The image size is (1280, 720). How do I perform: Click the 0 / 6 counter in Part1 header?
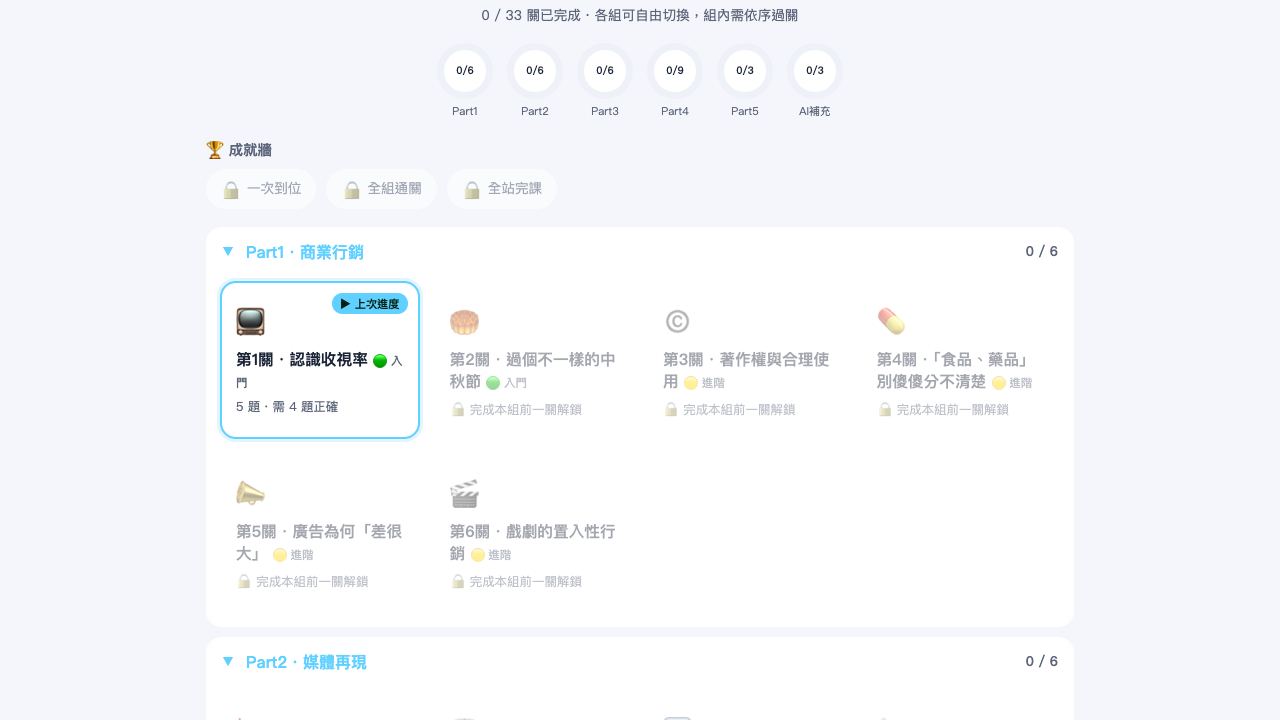coord(1041,251)
